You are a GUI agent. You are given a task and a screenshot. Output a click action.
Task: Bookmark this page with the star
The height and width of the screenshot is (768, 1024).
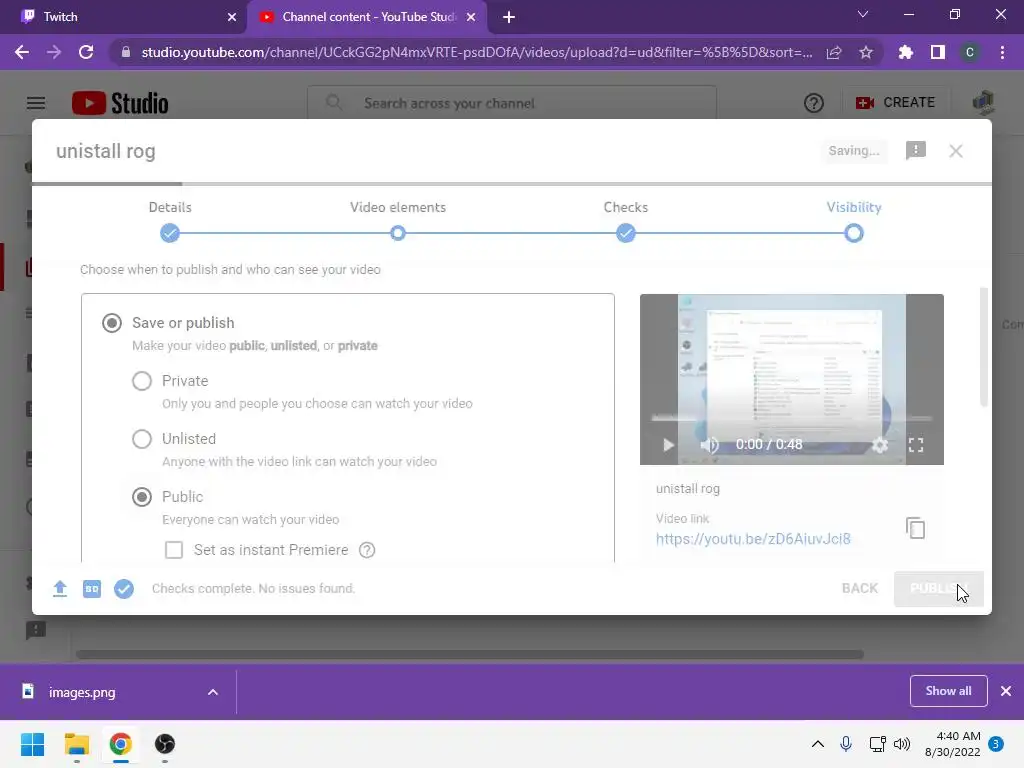point(866,52)
